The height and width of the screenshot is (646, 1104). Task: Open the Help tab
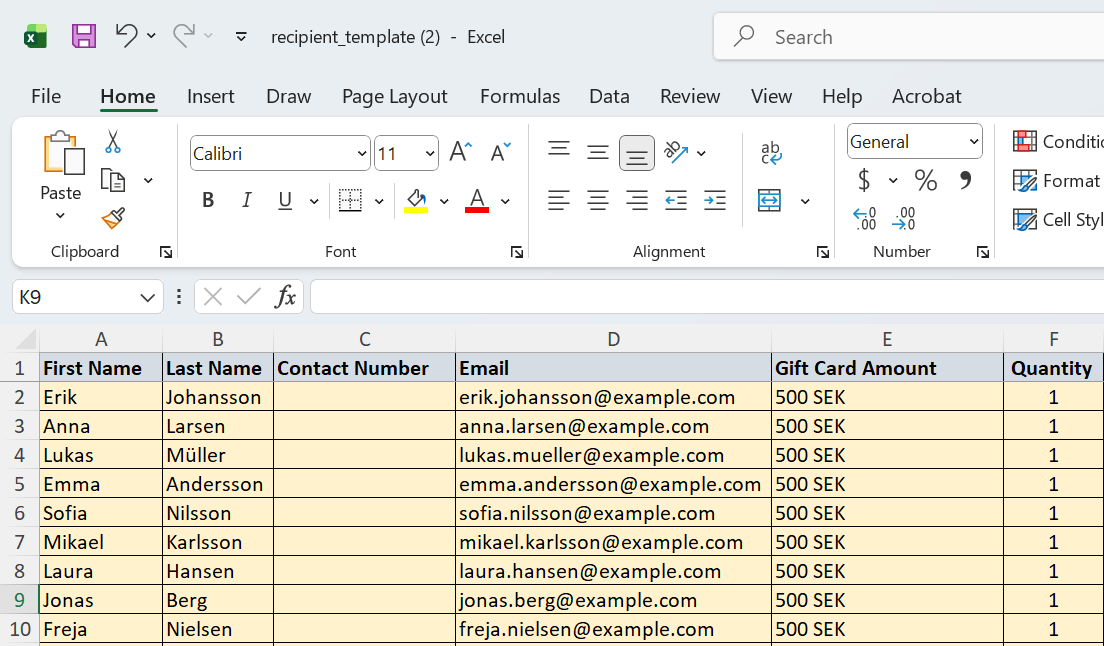tap(842, 96)
